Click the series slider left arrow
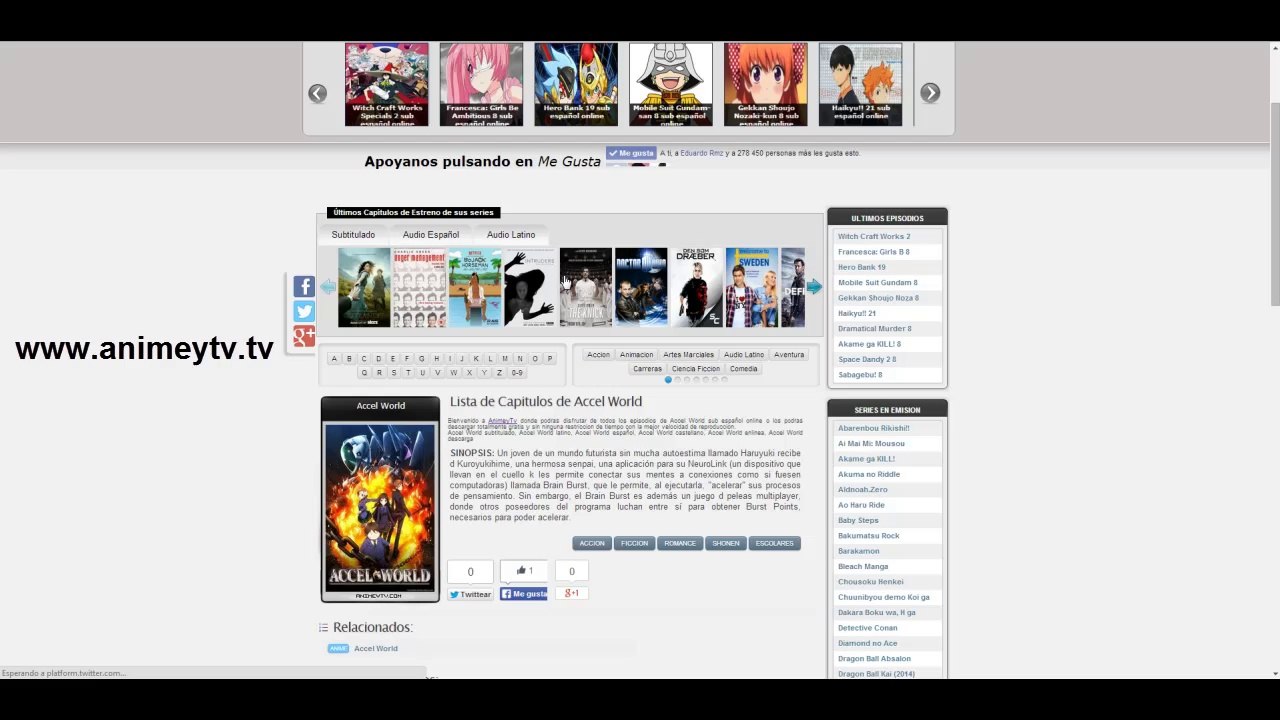This screenshot has width=1280, height=720. pos(328,288)
